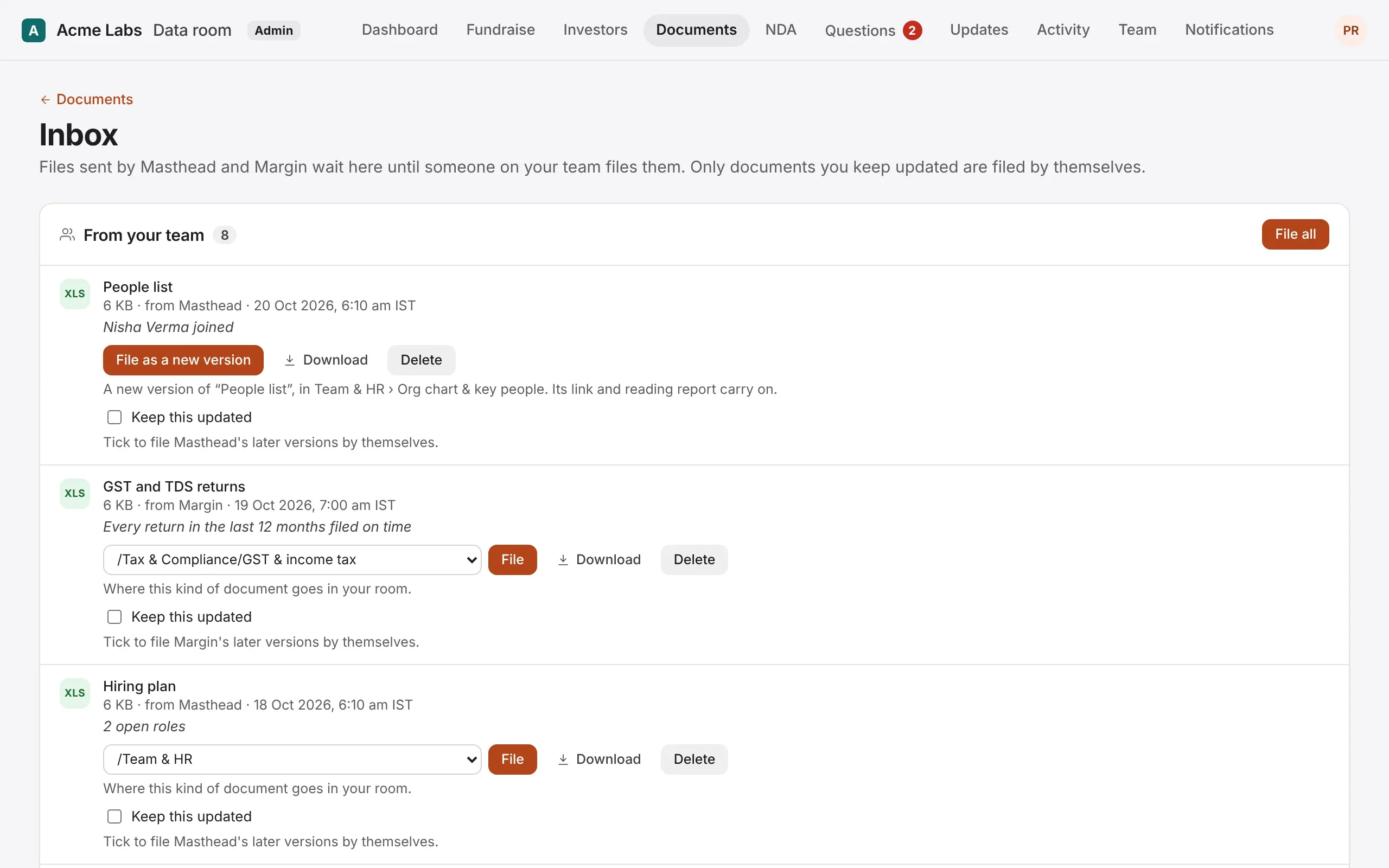The image size is (1389, 868).
Task: Open the folder dropdown for GST and TDS returns
Action: click(292, 560)
